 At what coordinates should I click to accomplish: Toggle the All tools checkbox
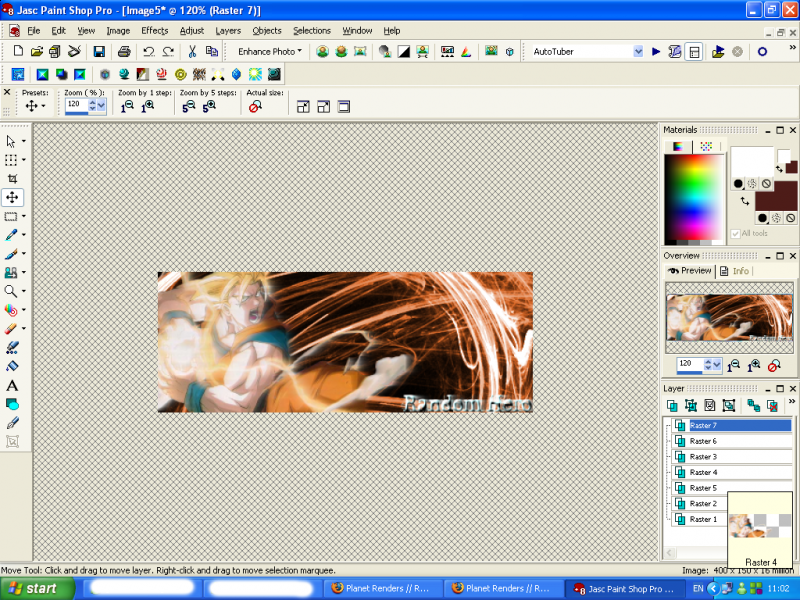735,234
